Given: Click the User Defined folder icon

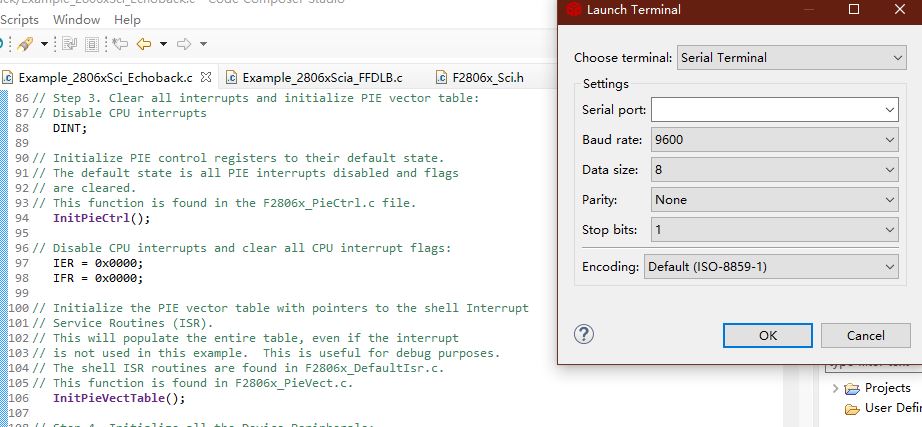Looking at the screenshot, I should click(852, 408).
